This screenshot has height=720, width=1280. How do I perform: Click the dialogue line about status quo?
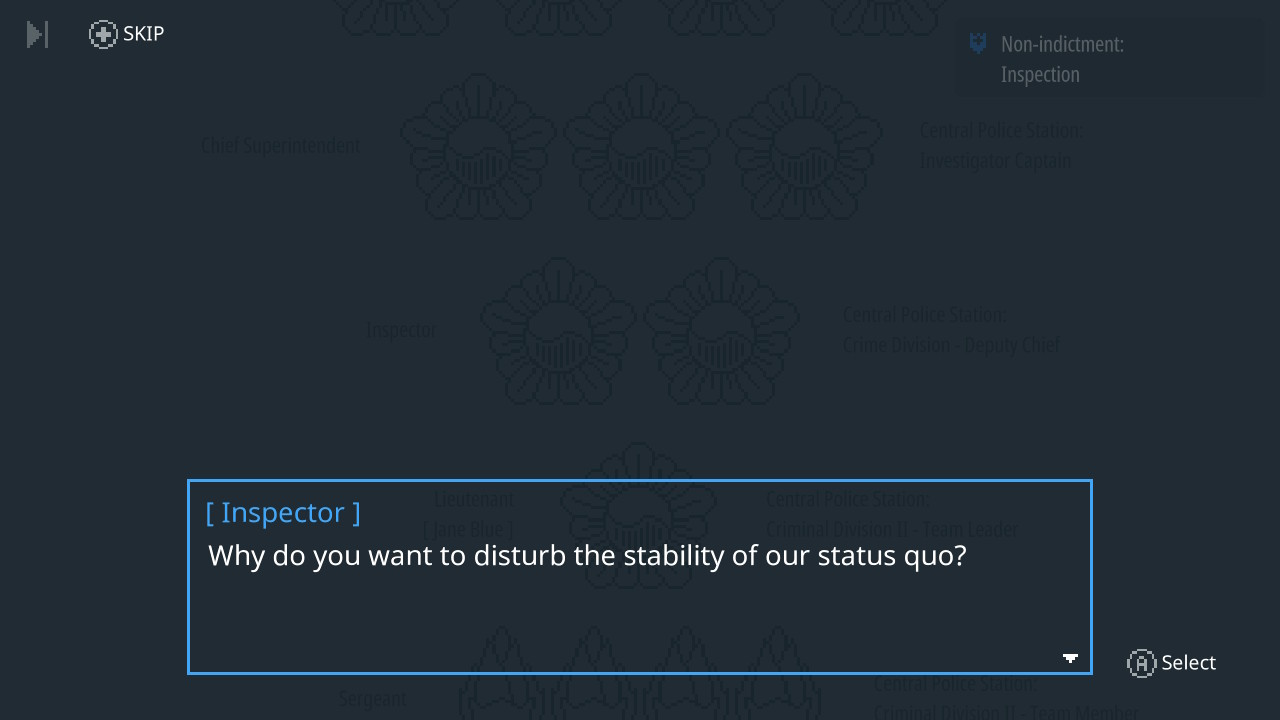point(587,555)
